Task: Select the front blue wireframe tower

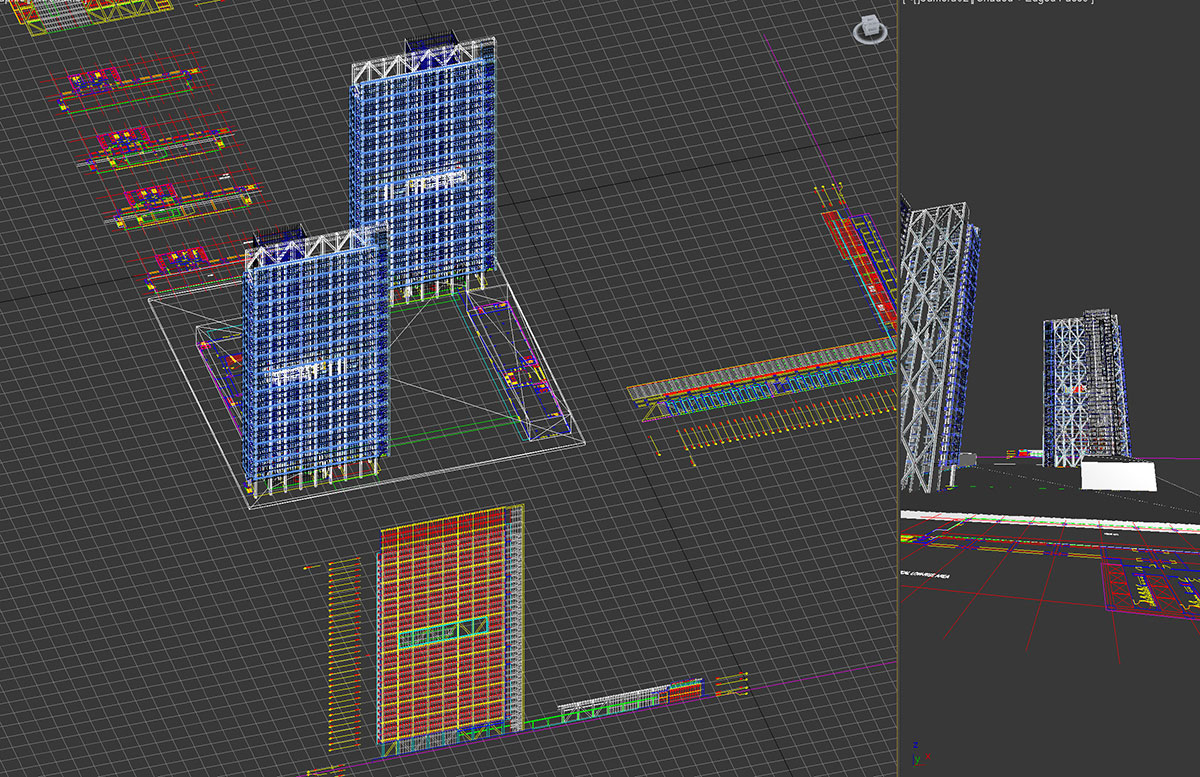Action: tap(316, 362)
